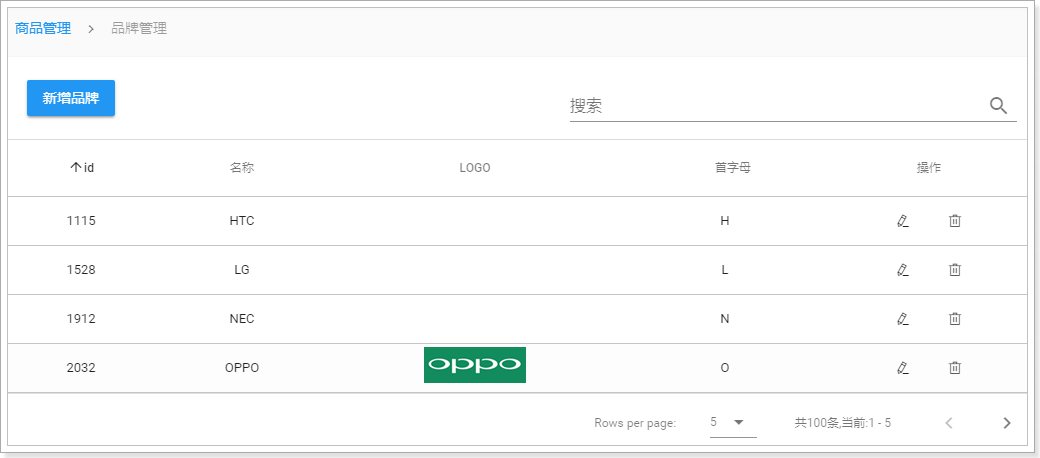Focus the 搜索 search input field

pyautogui.click(x=770, y=106)
